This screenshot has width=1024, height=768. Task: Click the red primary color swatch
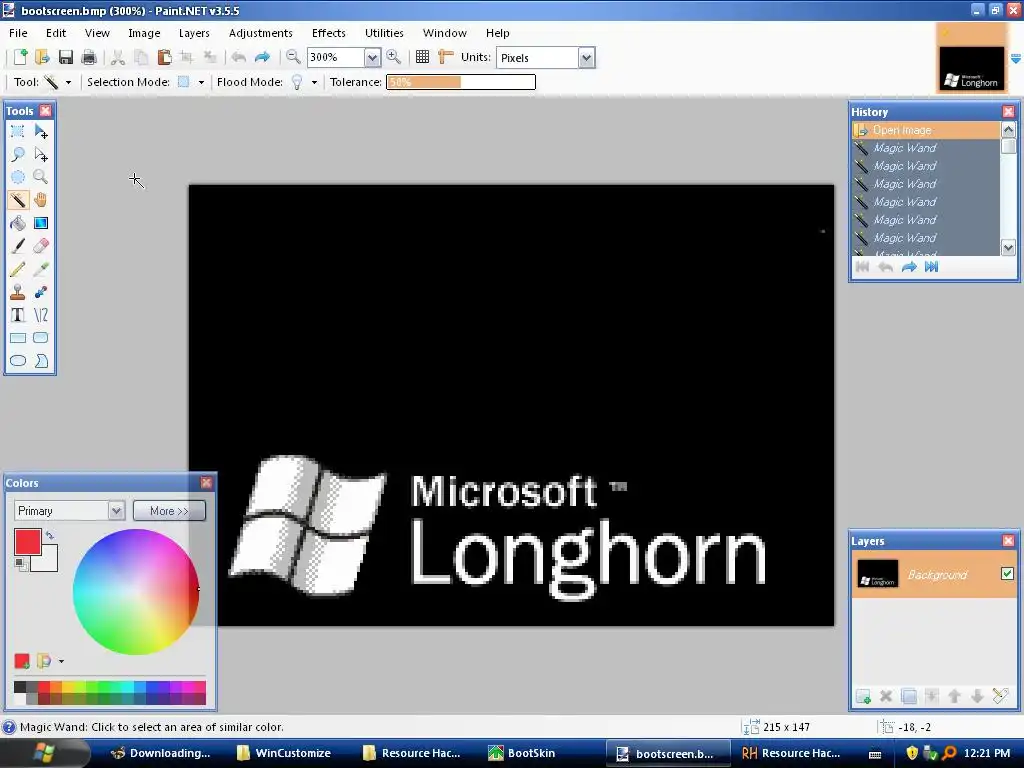(28, 542)
